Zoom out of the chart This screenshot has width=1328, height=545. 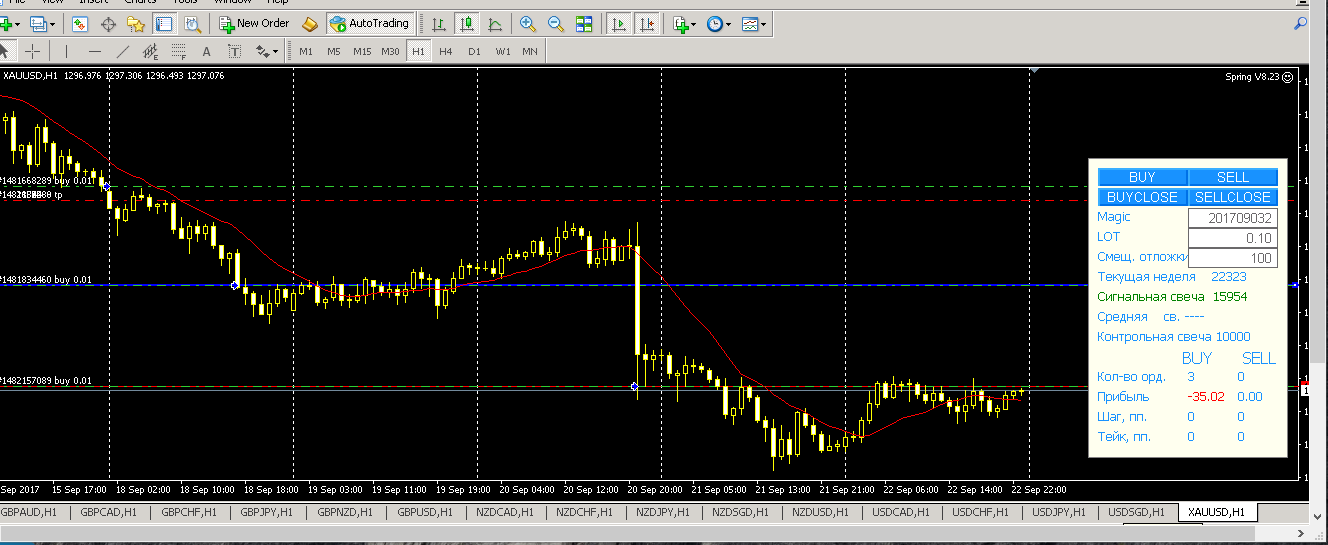pos(555,23)
